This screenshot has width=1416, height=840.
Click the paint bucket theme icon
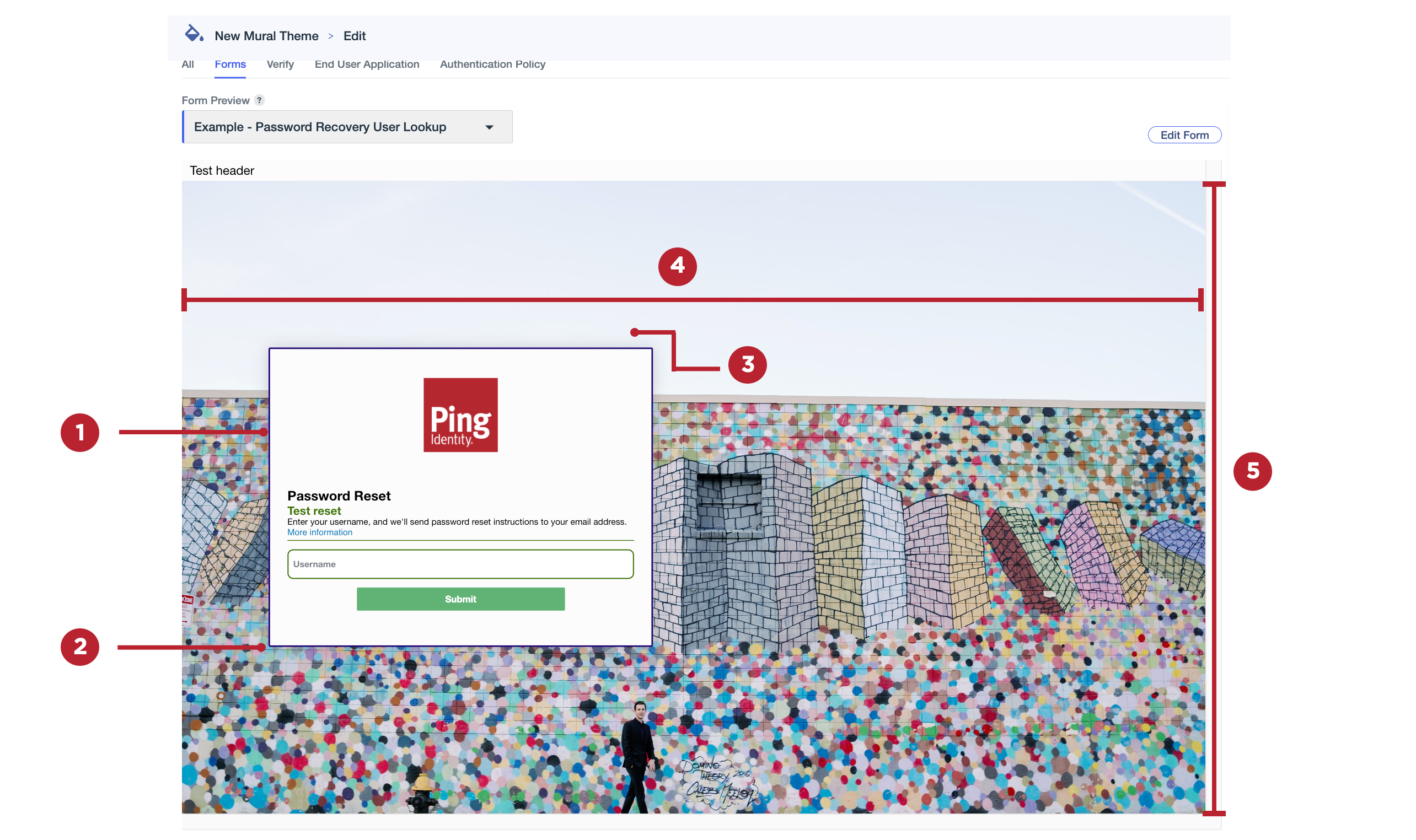tap(194, 34)
